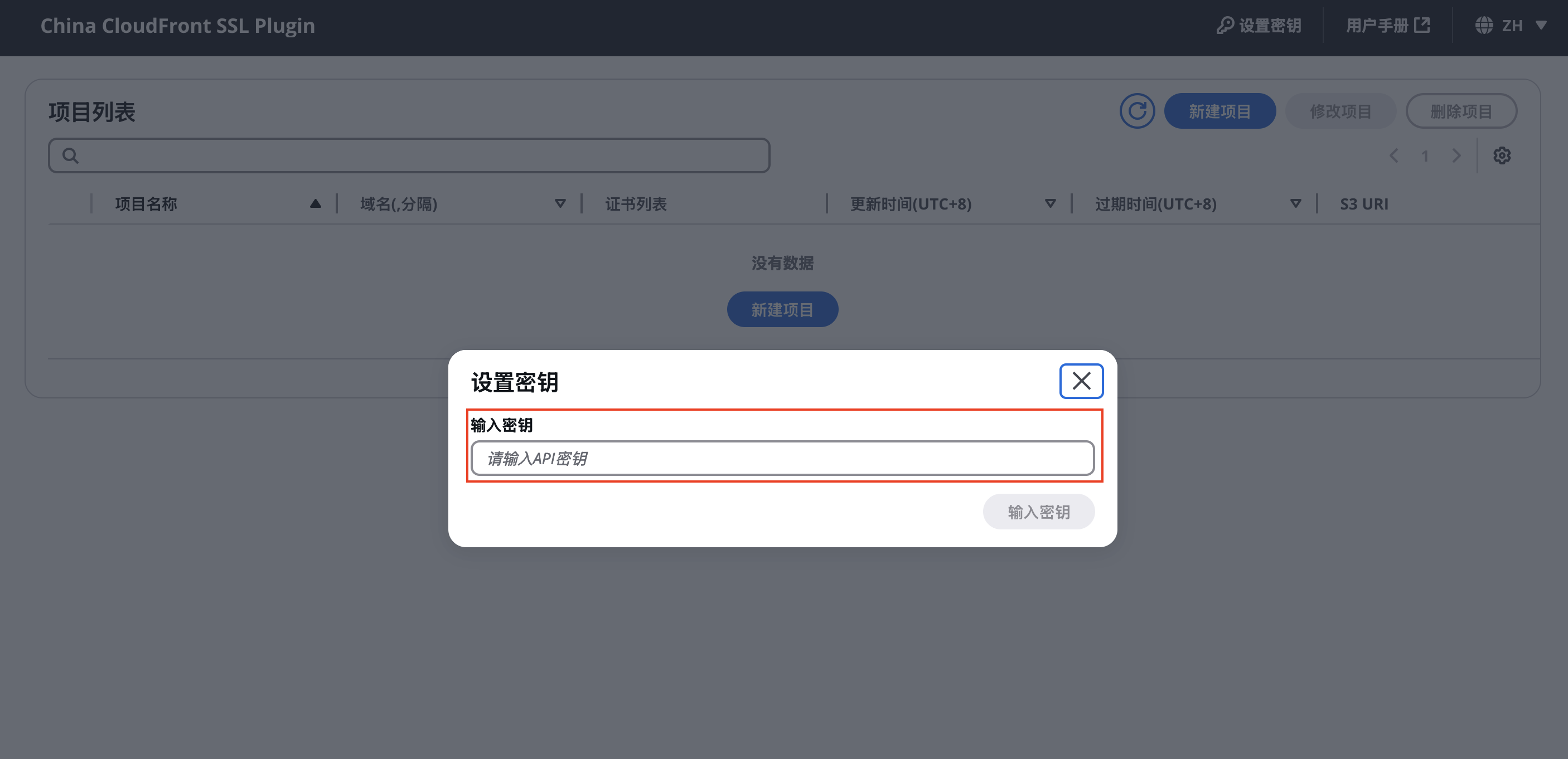The width and height of the screenshot is (1568, 759).
Task: Close the 设置密钥 dialog
Action: click(1081, 381)
